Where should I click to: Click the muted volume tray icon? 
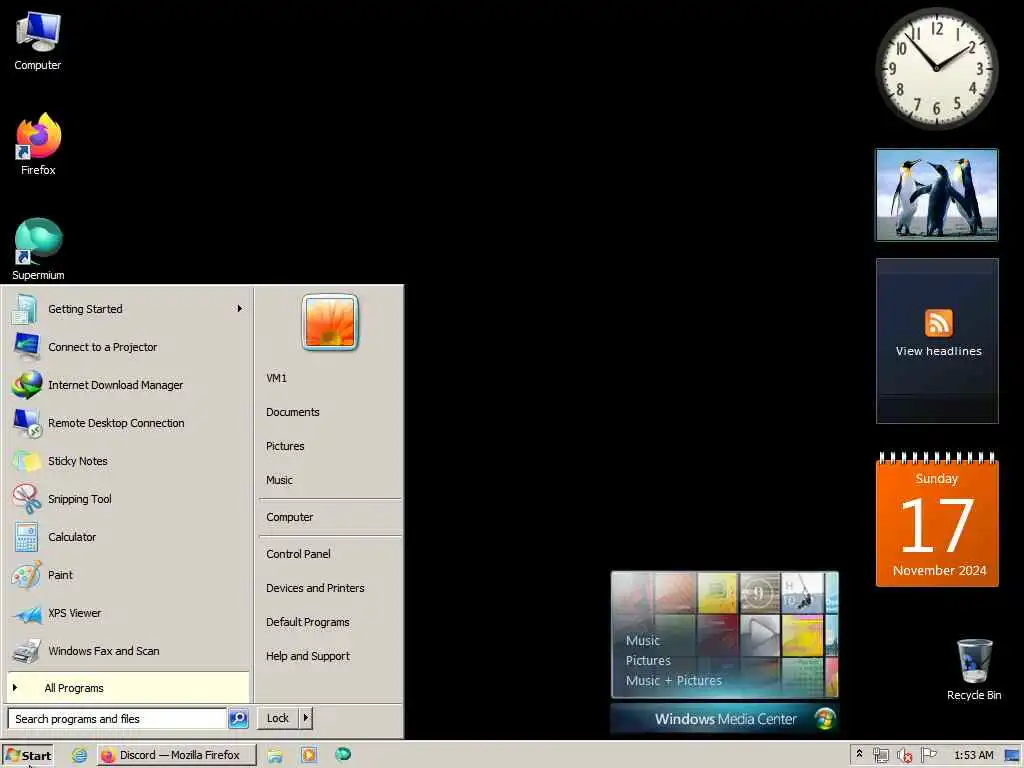click(904, 756)
